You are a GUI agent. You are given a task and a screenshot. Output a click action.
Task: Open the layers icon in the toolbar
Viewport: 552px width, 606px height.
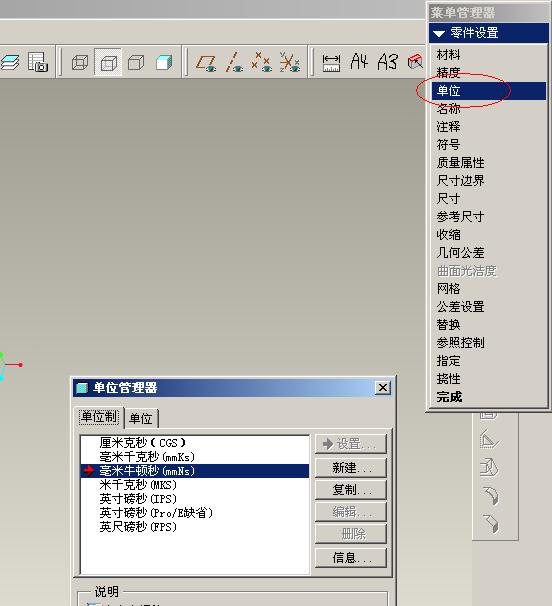[x=9, y=62]
